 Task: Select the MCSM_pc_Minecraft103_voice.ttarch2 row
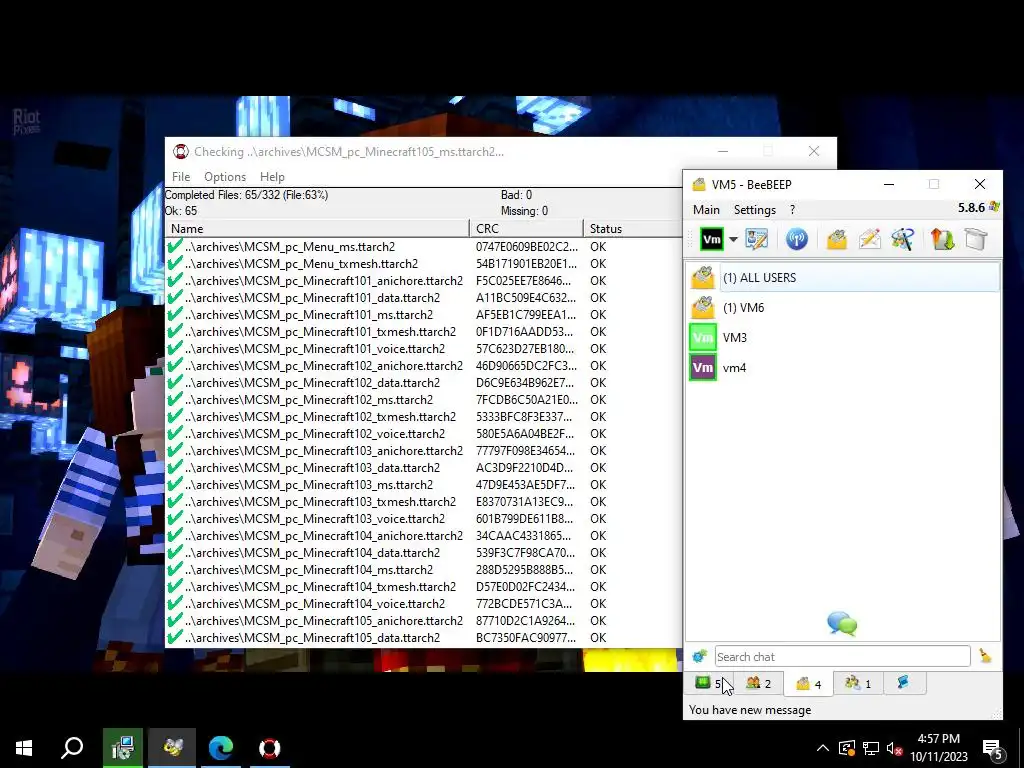423,519
